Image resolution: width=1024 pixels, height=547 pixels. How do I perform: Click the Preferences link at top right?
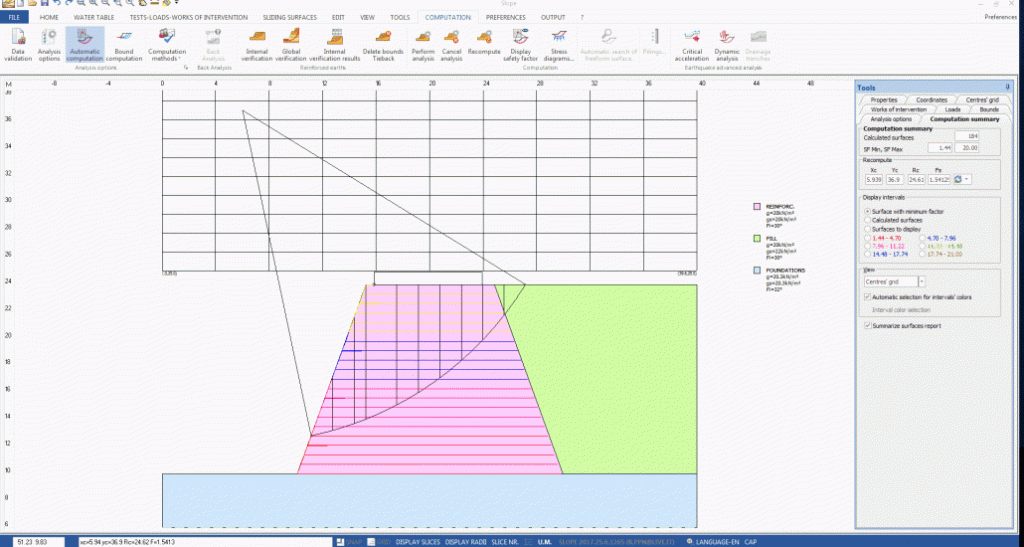coord(1003,17)
